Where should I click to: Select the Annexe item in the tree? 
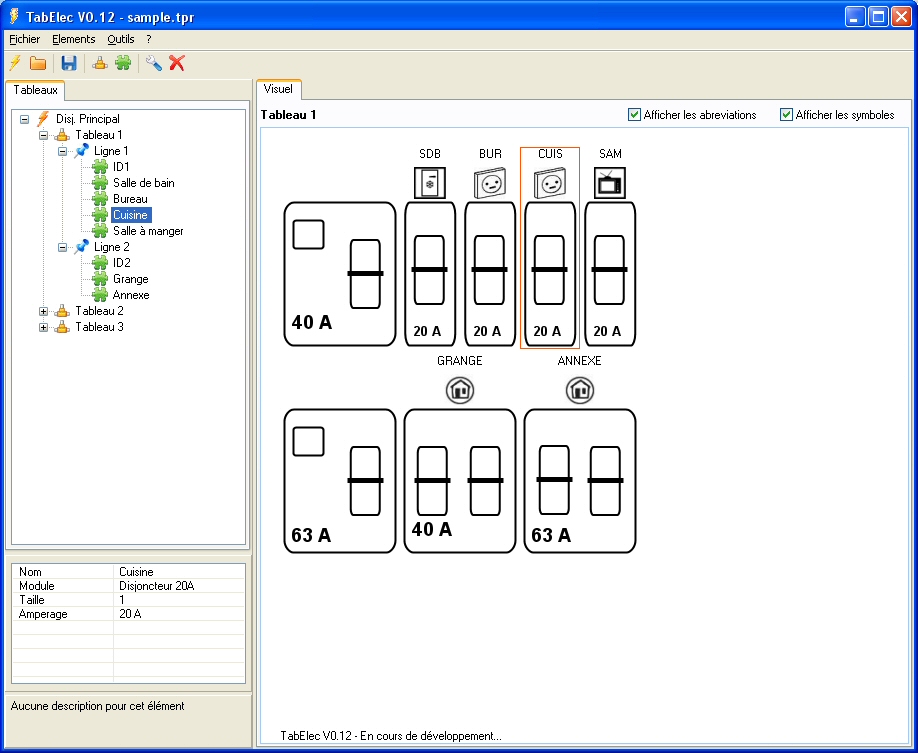(131, 295)
